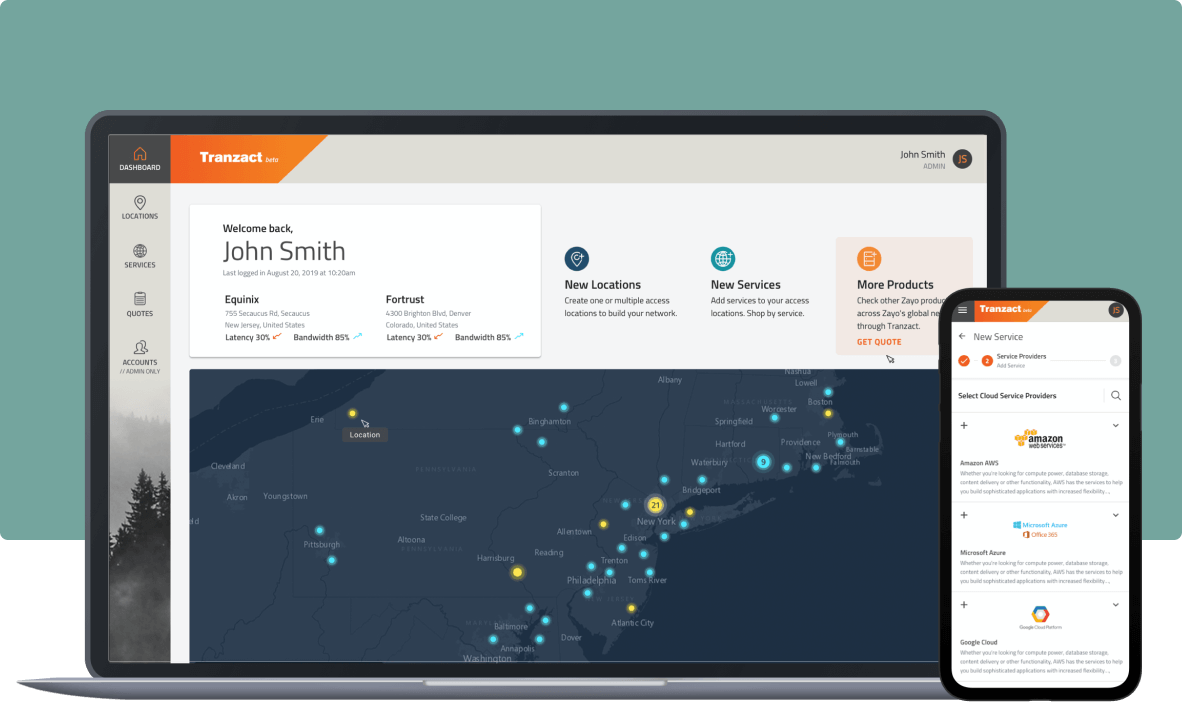Go to Quotes in the sidebar
1182x702 pixels.
click(x=139, y=305)
